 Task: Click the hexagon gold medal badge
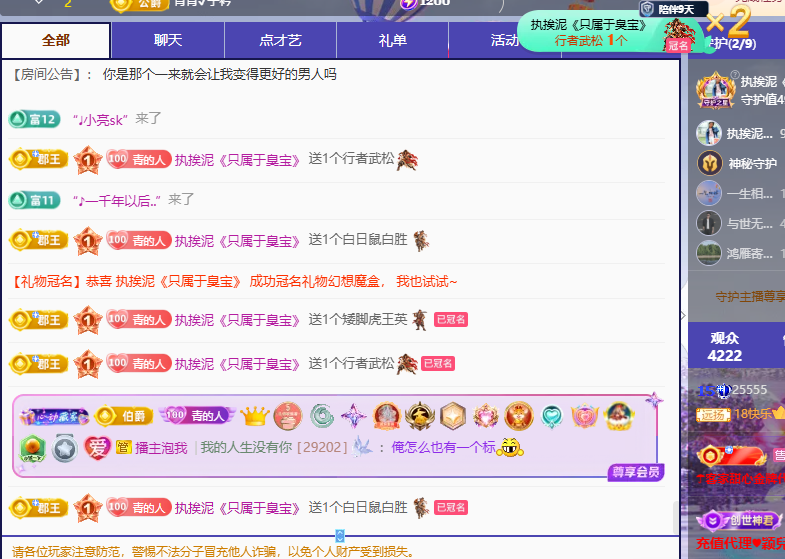tap(453, 416)
